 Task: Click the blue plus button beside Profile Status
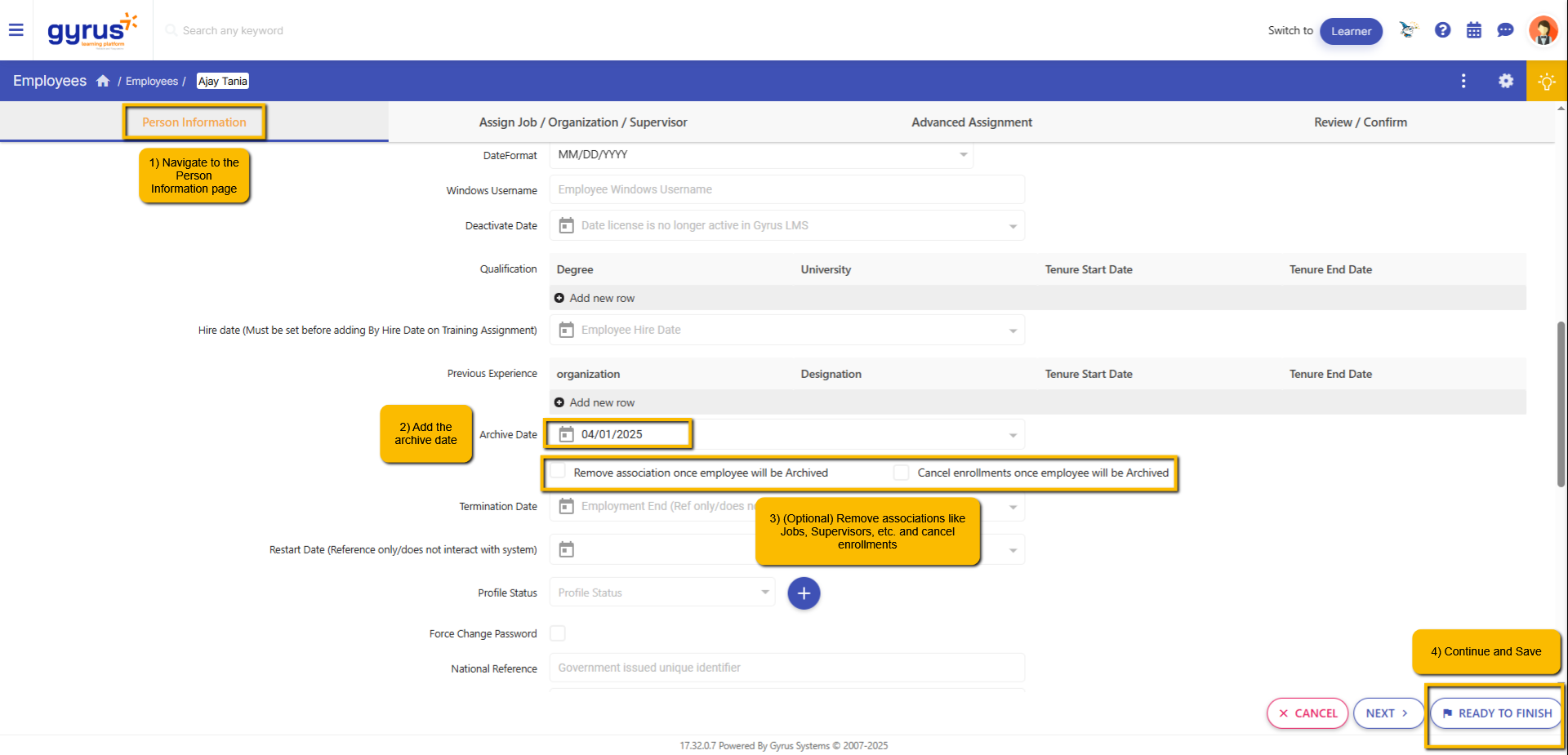tap(804, 593)
